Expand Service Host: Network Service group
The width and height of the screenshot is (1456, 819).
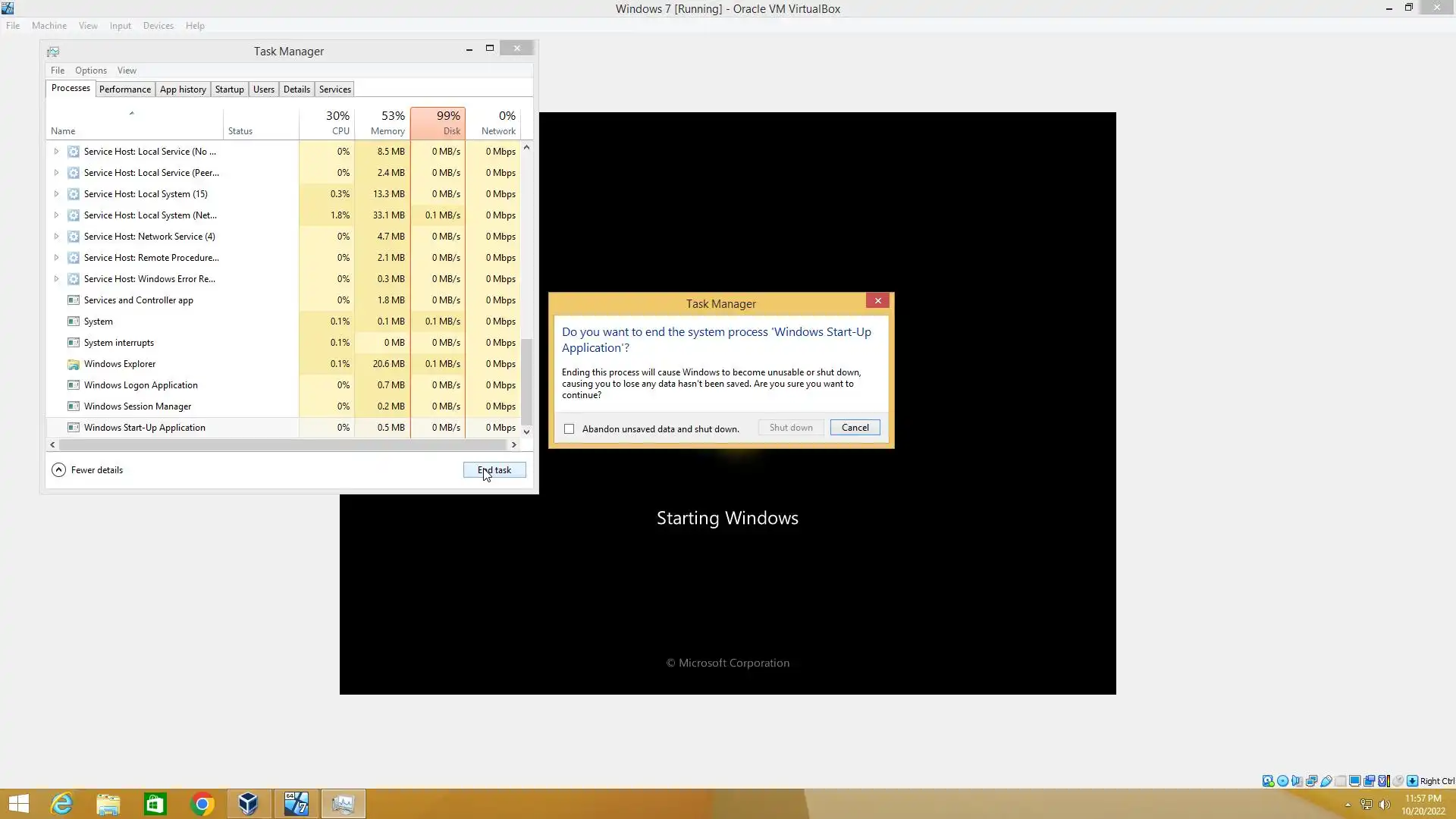[x=56, y=237]
